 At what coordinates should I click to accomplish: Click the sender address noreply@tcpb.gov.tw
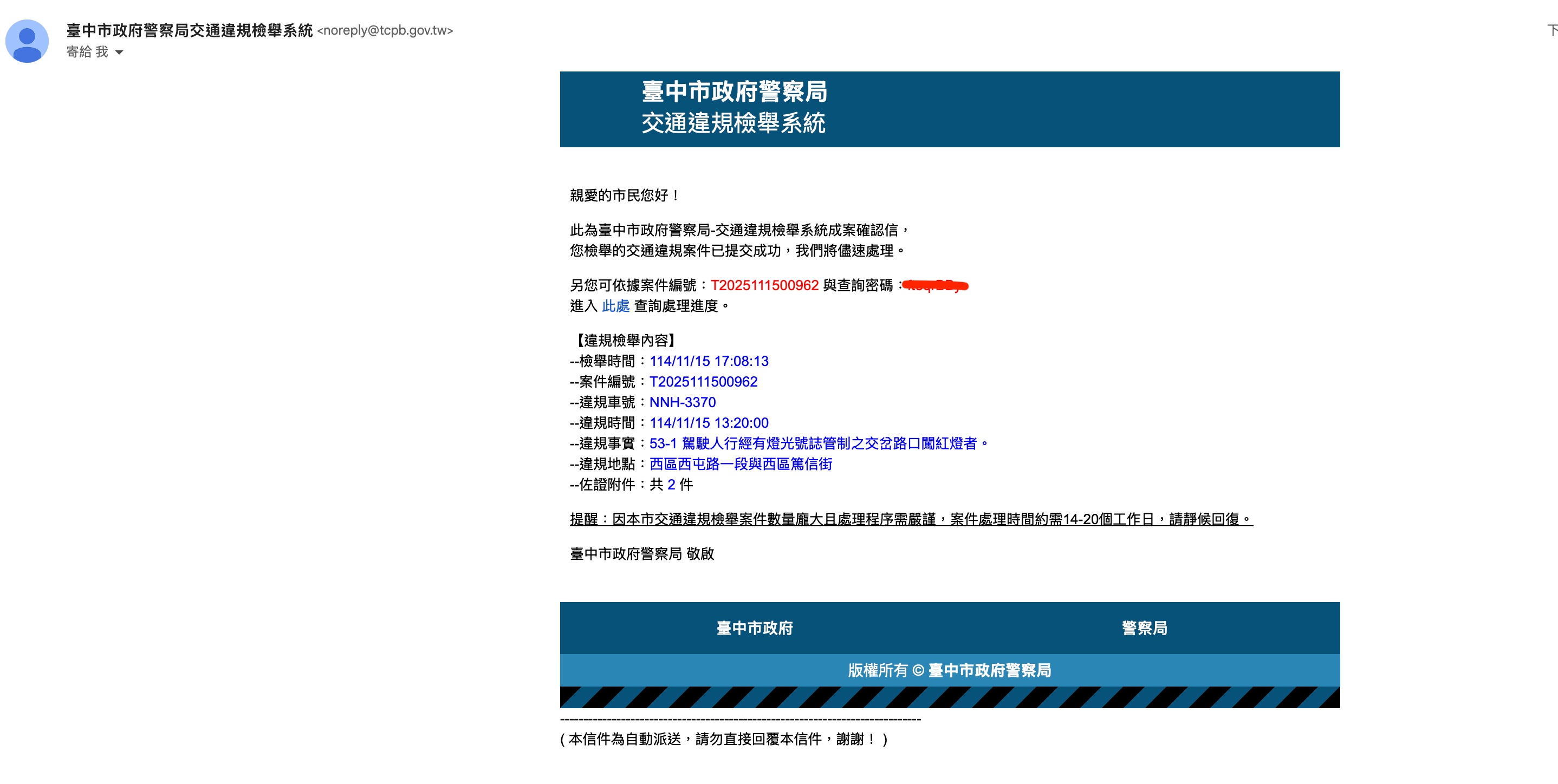[x=385, y=31]
